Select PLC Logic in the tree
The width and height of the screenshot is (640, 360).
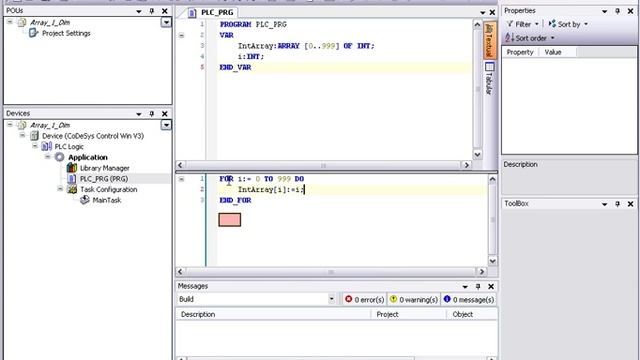(69, 147)
